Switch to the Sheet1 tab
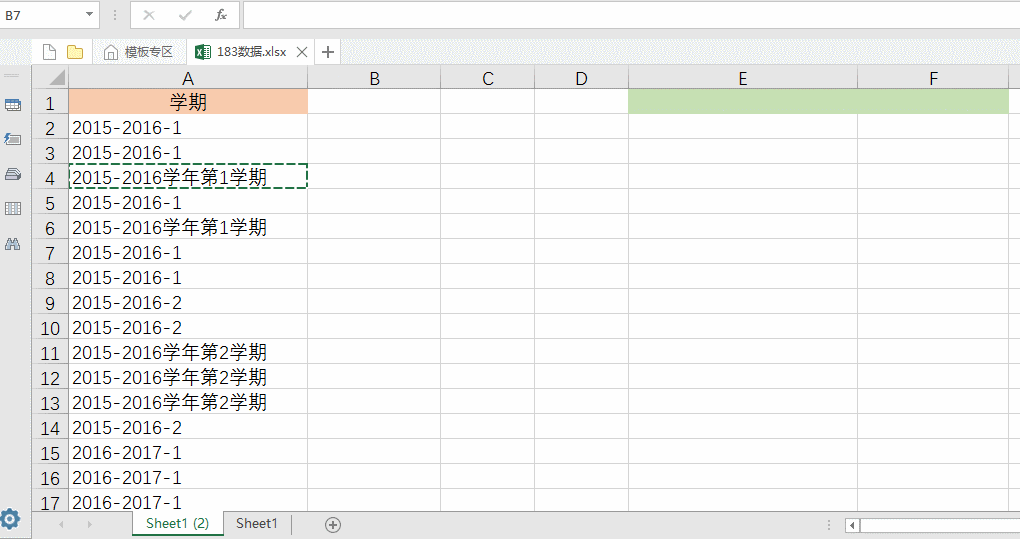Viewport: 1020px width, 539px height. pyautogui.click(x=256, y=523)
